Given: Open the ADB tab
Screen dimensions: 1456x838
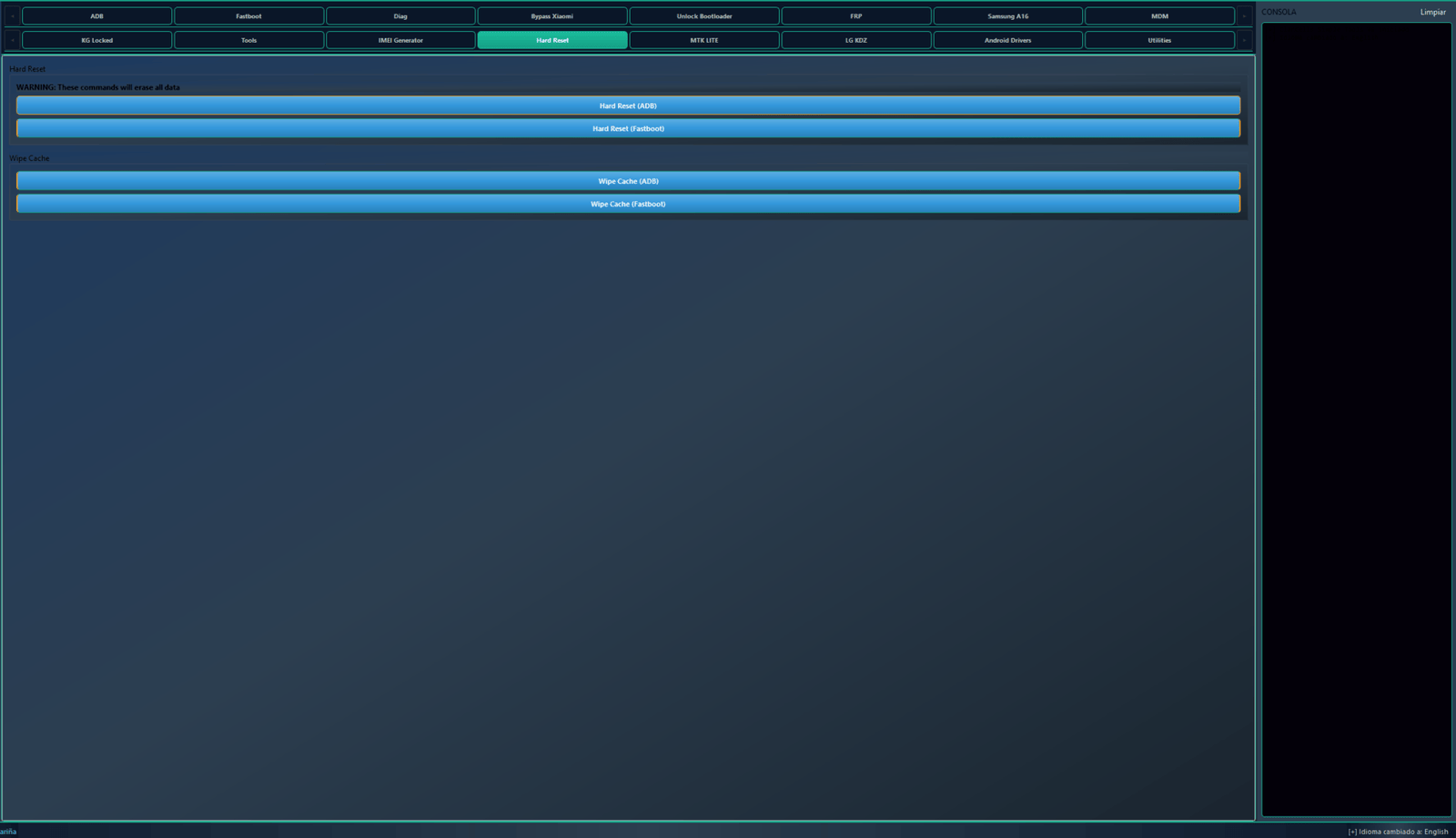Looking at the screenshot, I should (96, 16).
